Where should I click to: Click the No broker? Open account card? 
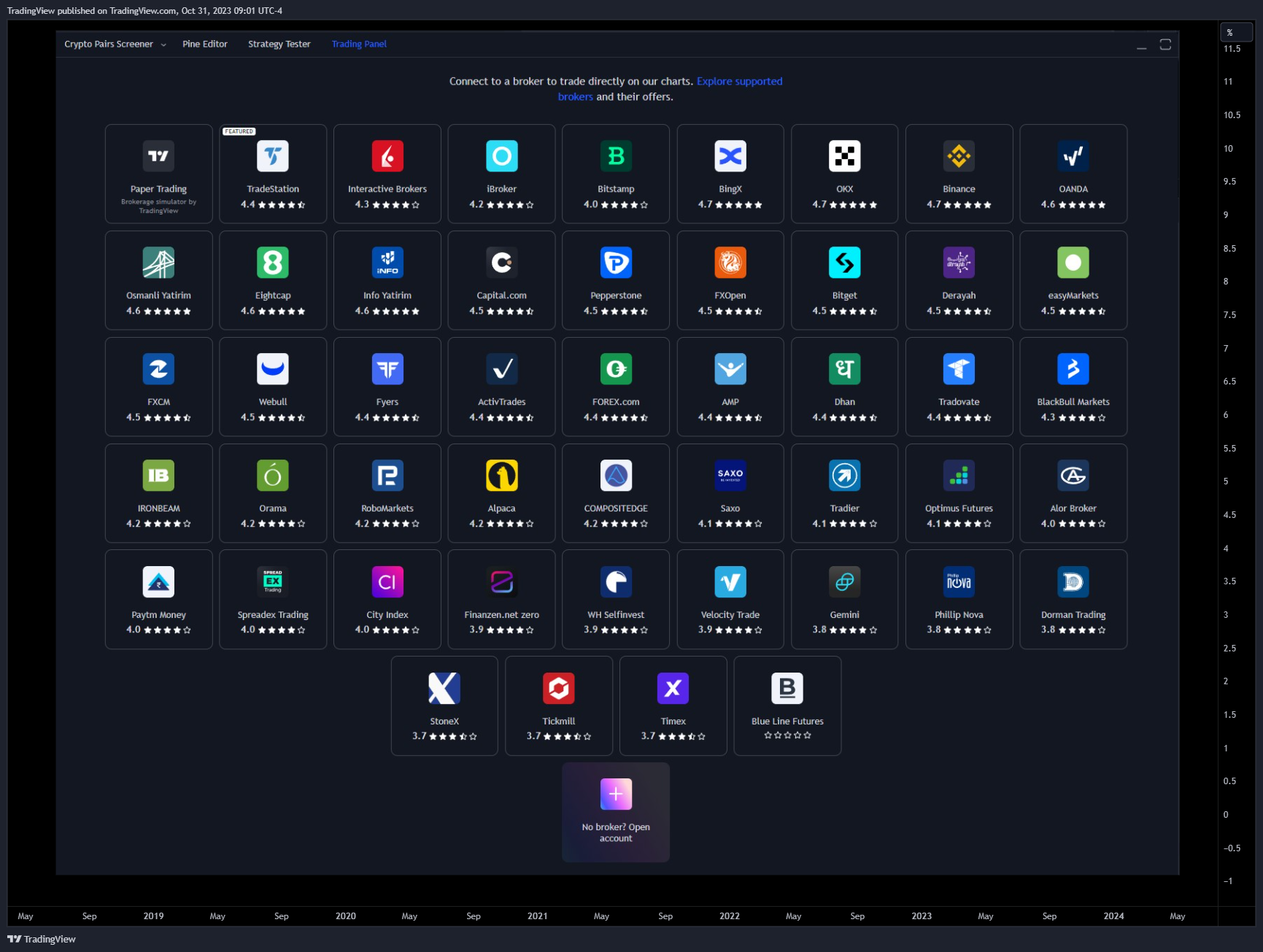[x=616, y=812]
